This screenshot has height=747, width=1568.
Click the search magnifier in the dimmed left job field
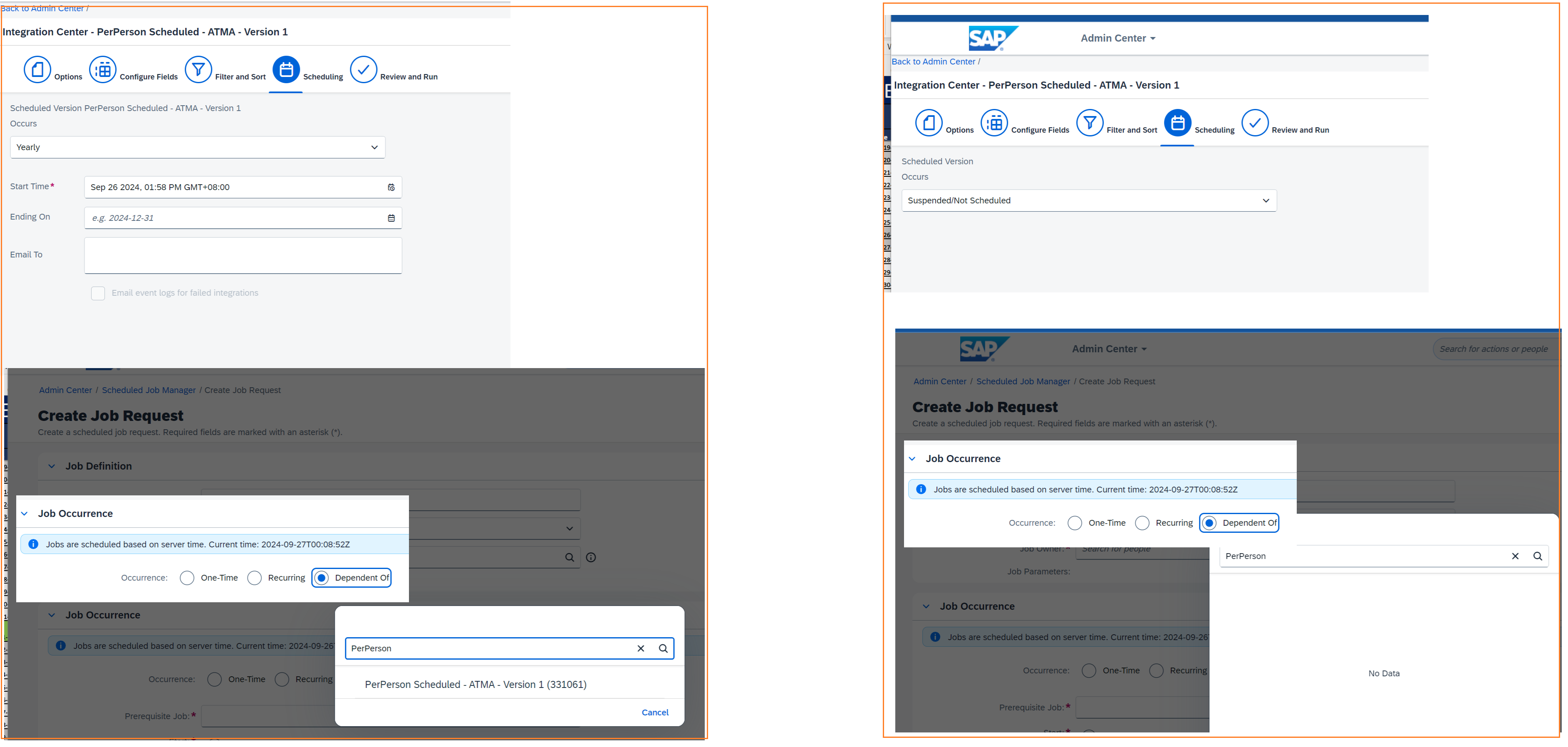[x=570, y=557]
